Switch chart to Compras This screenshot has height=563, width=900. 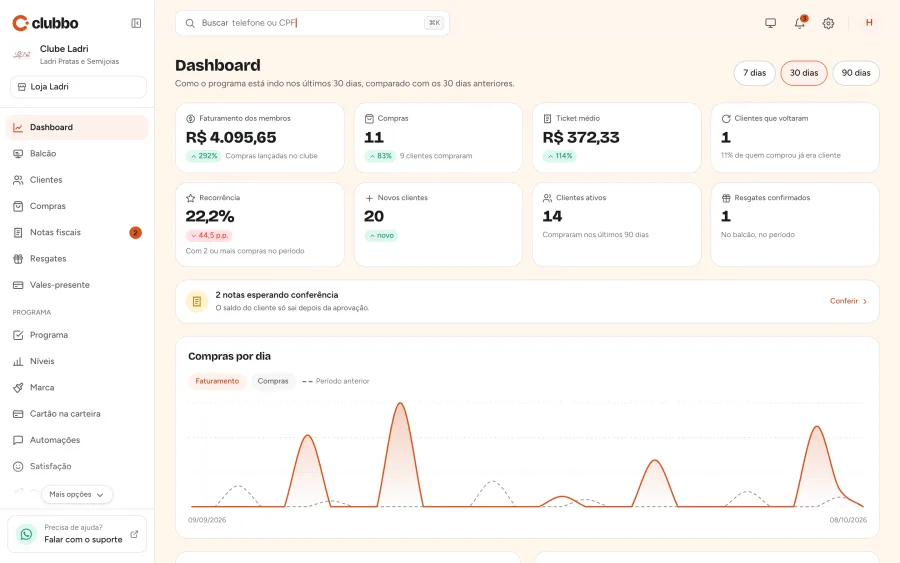273,381
